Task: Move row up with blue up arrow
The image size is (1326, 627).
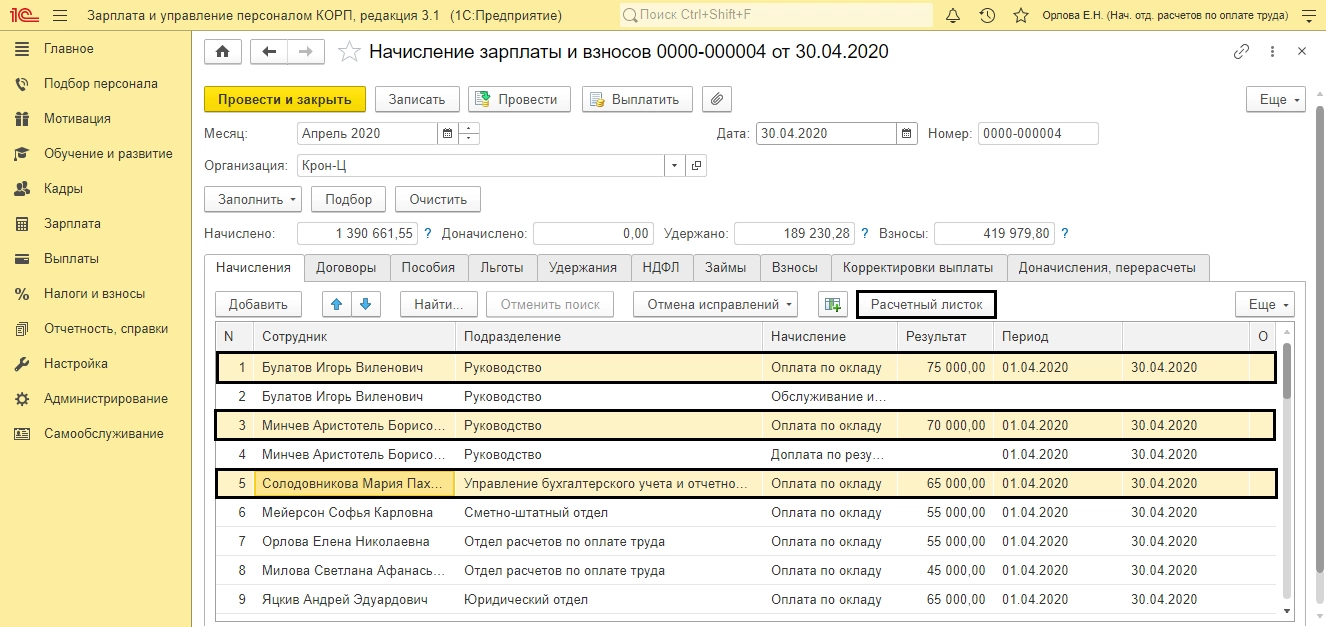Action: 337,304
